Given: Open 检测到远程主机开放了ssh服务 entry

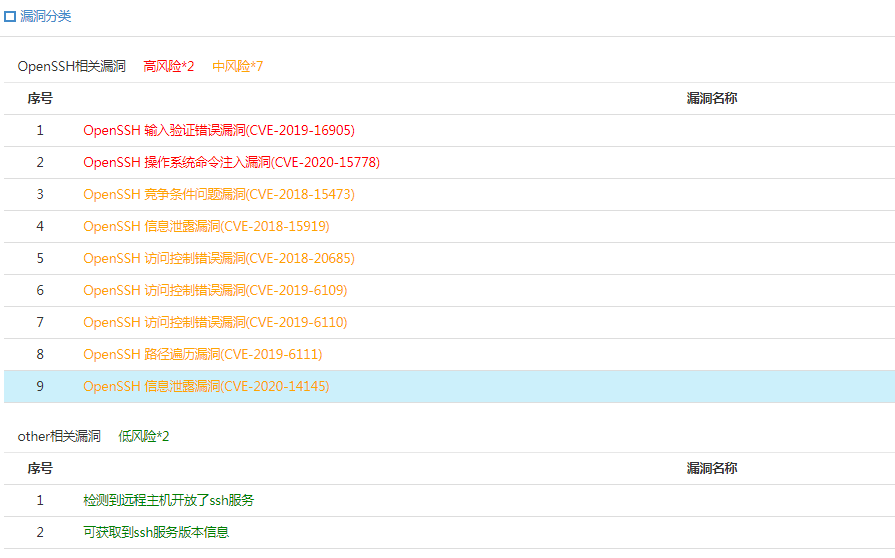Looking at the screenshot, I should point(168,500).
